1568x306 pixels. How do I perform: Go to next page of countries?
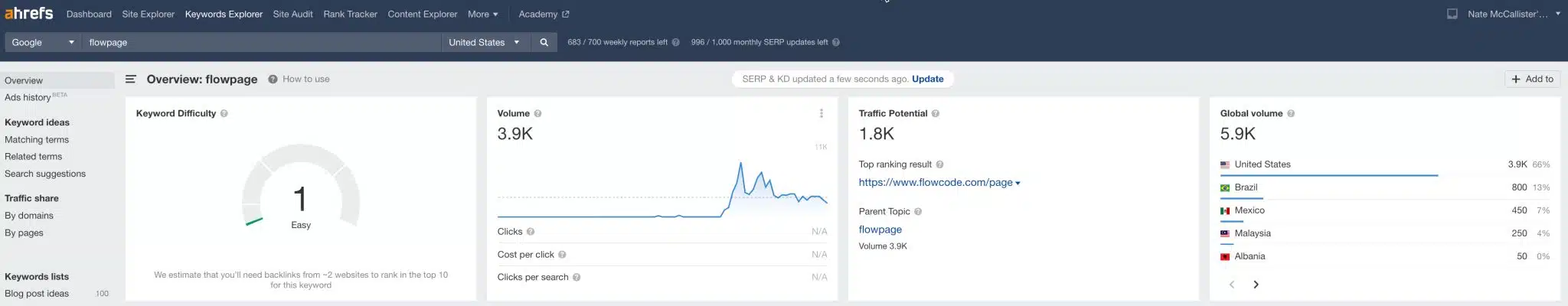pos(1256,285)
